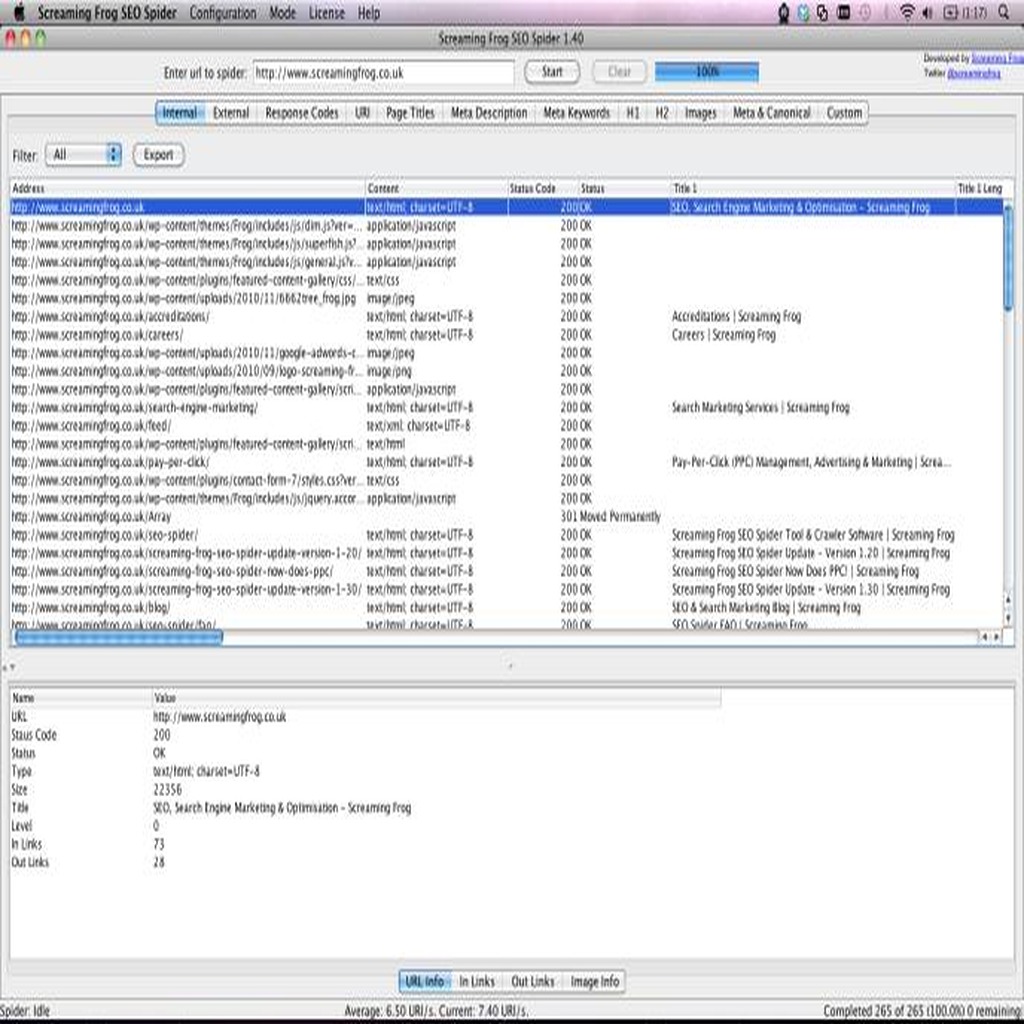
Task: Click the Clear button
Action: click(x=619, y=72)
